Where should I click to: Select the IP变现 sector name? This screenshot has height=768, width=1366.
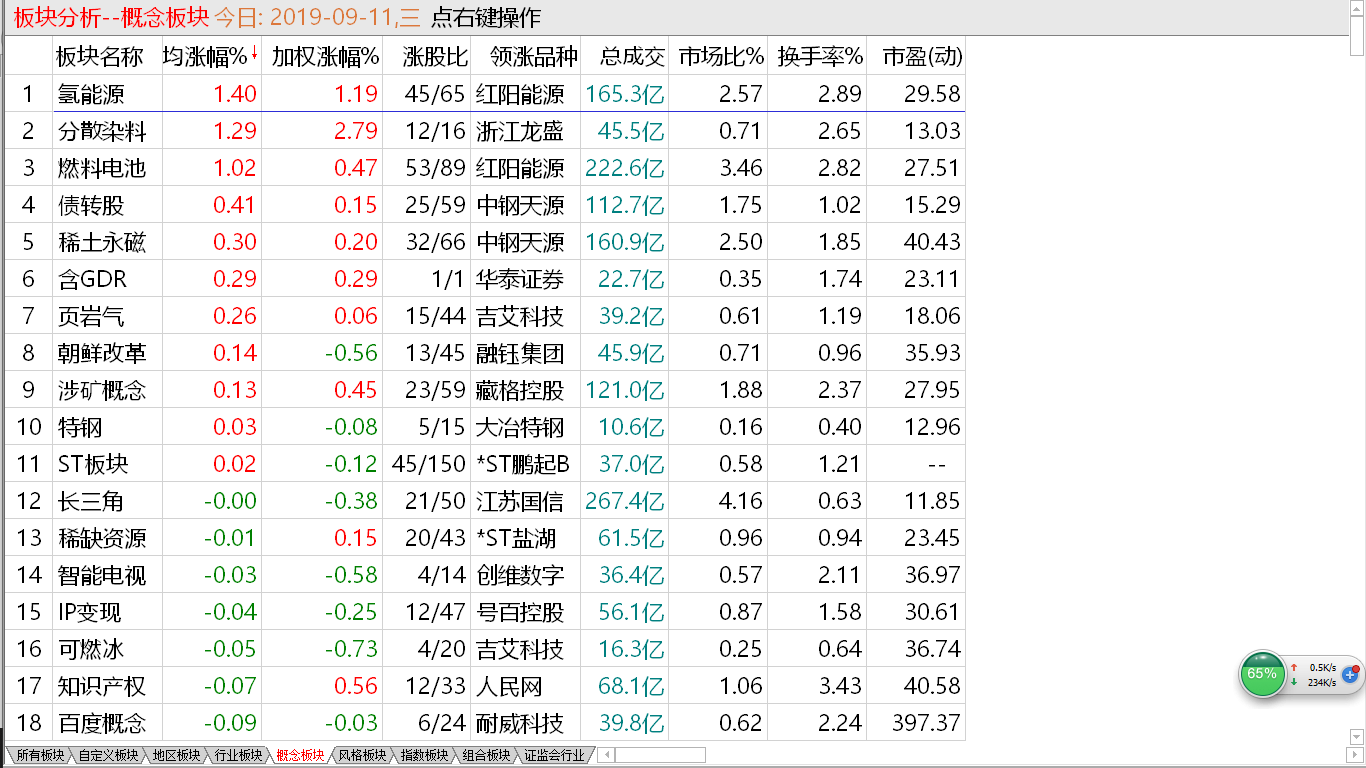(x=90, y=612)
